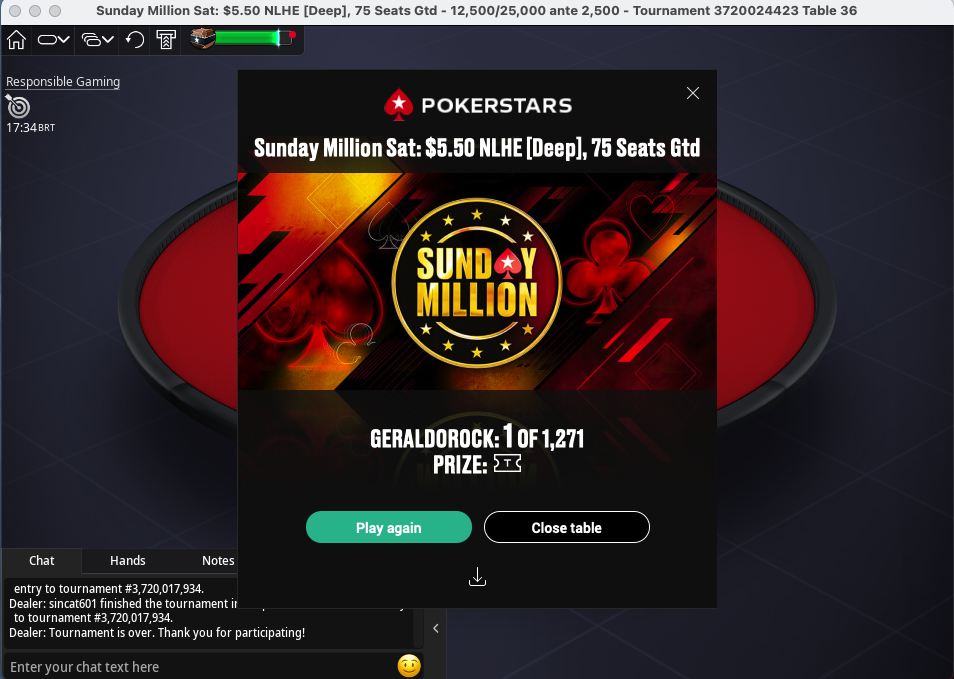Close the PokerStars result popup
Viewport: 954px width, 679px height.
(x=692, y=93)
